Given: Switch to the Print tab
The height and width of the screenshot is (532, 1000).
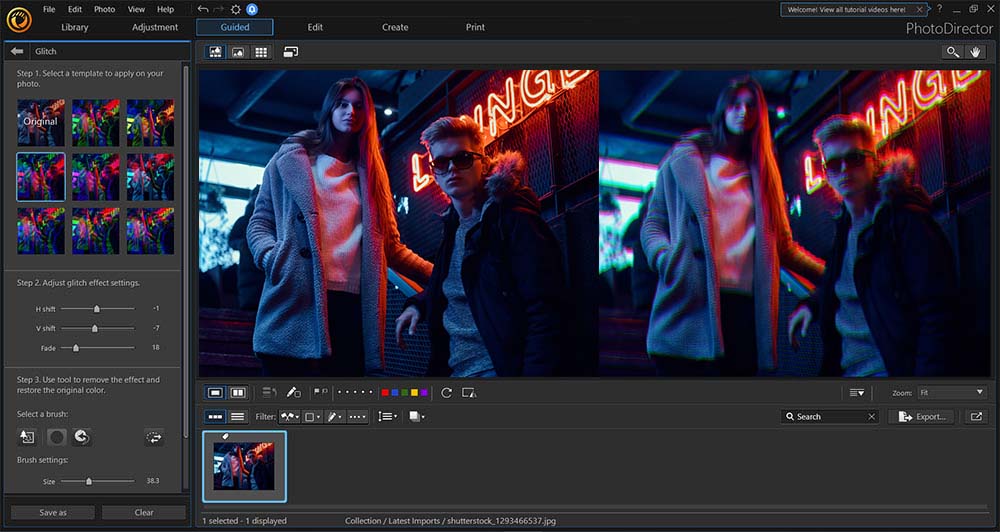Looking at the screenshot, I should pyautogui.click(x=475, y=27).
